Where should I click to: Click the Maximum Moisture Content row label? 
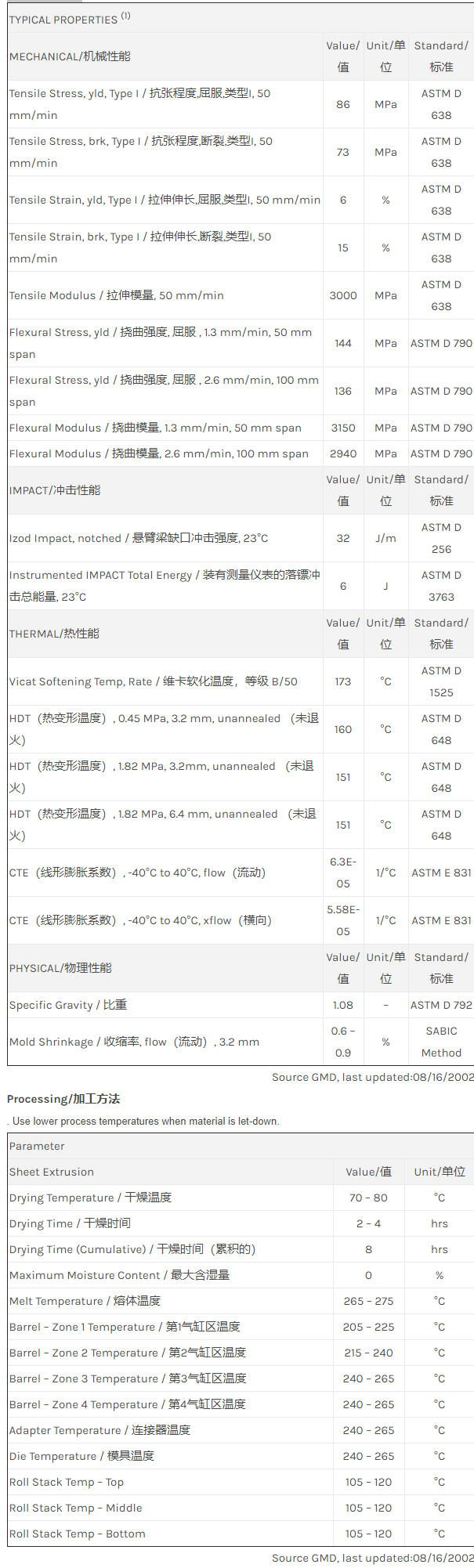120,1275
